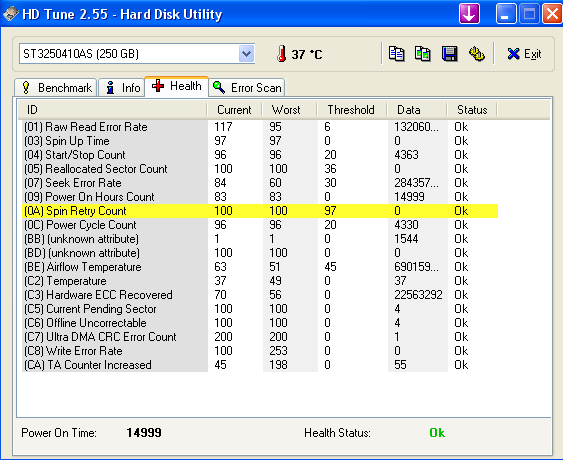The width and height of the screenshot is (563, 460).
Task: Click the purple download arrow icon in title bar
Action: (469, 14)
